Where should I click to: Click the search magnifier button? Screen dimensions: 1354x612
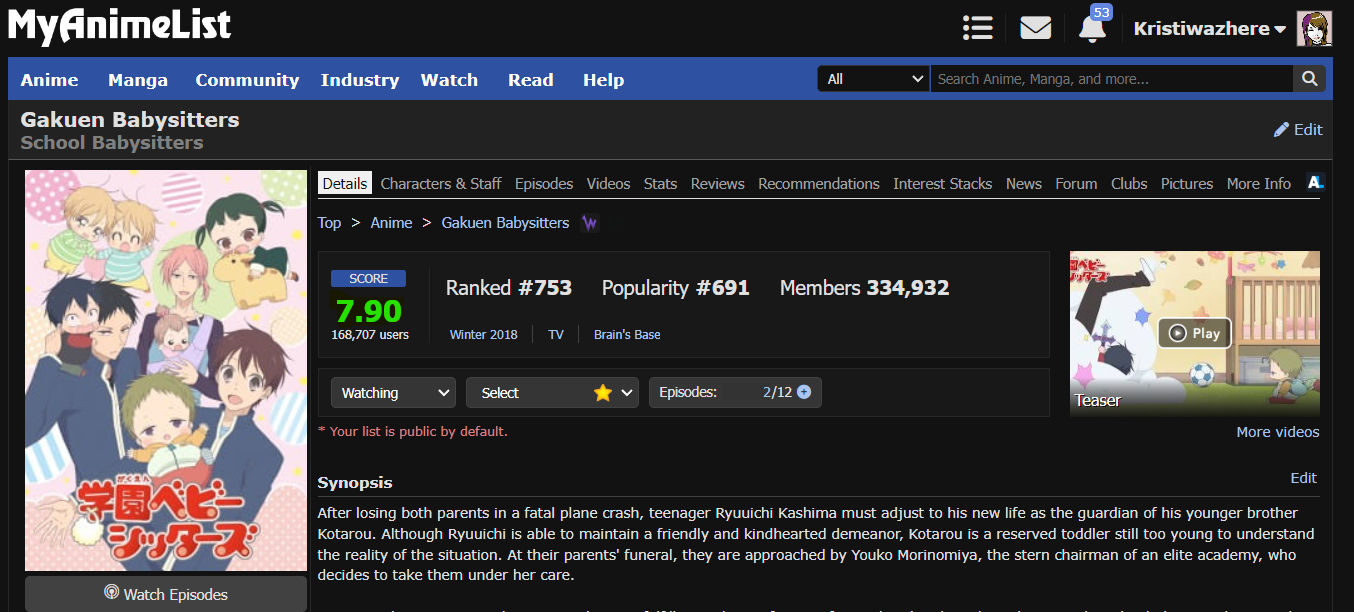[x=1309, y=79]
